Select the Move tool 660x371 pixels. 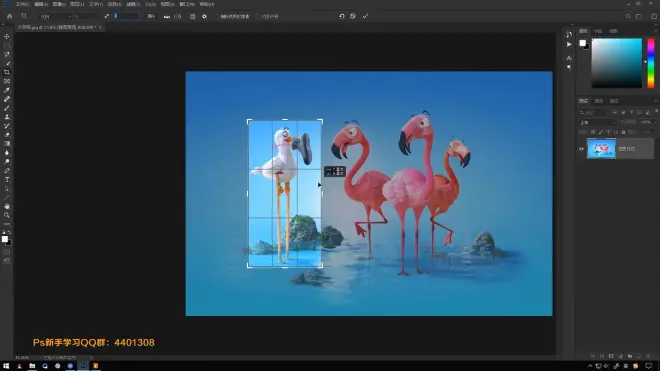[7, 37]
